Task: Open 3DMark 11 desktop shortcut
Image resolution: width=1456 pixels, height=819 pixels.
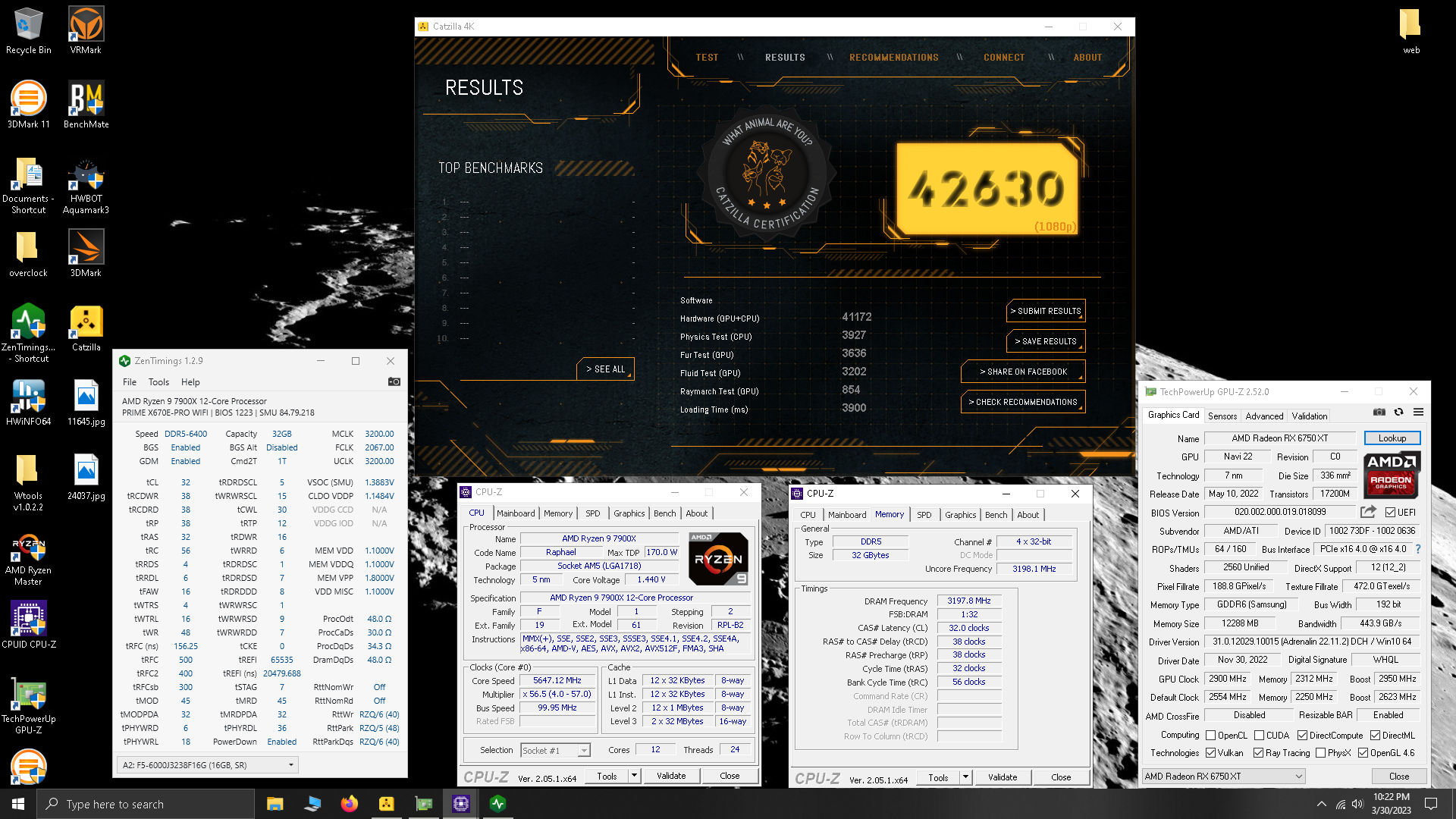Action: [x=28, y=105]
